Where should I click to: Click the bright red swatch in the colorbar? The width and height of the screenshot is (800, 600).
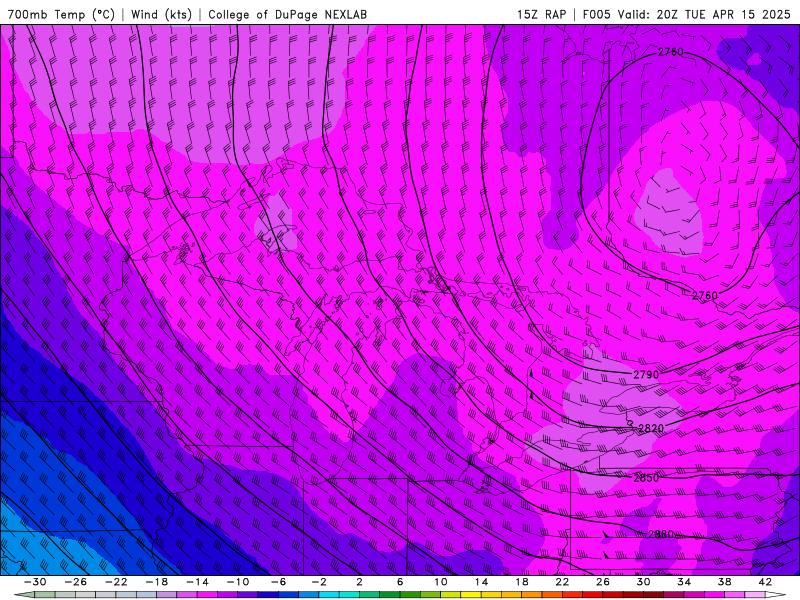click(x=592, y=594)
